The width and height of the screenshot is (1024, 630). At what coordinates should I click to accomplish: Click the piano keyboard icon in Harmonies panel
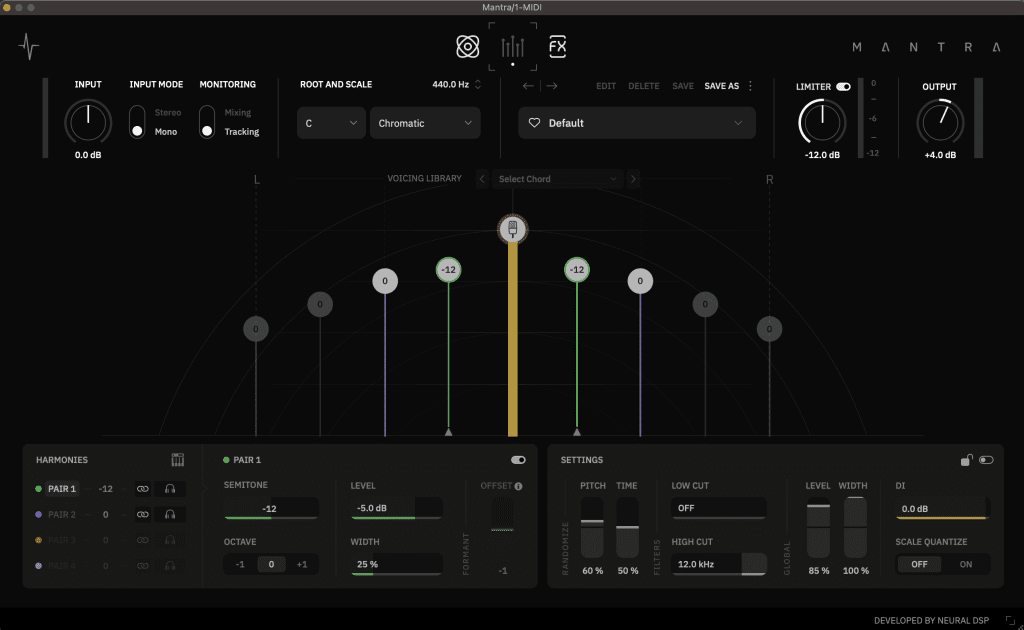177,459
